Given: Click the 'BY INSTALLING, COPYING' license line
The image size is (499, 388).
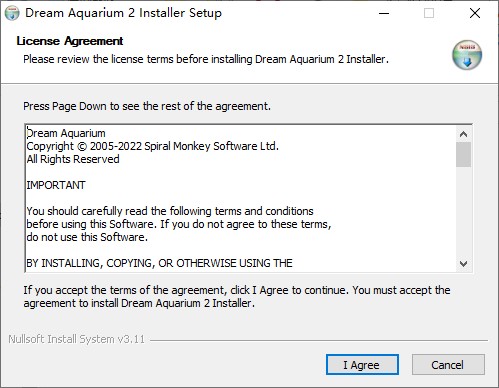Looking at the screenshot, I should (x=159, y=263).
